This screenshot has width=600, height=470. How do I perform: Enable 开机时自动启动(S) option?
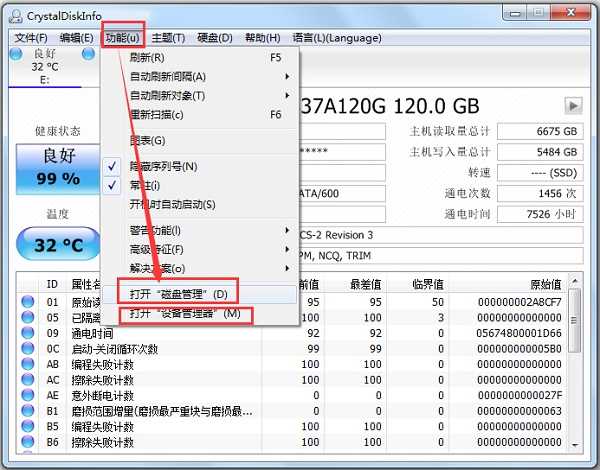click(x=200, y=204)
